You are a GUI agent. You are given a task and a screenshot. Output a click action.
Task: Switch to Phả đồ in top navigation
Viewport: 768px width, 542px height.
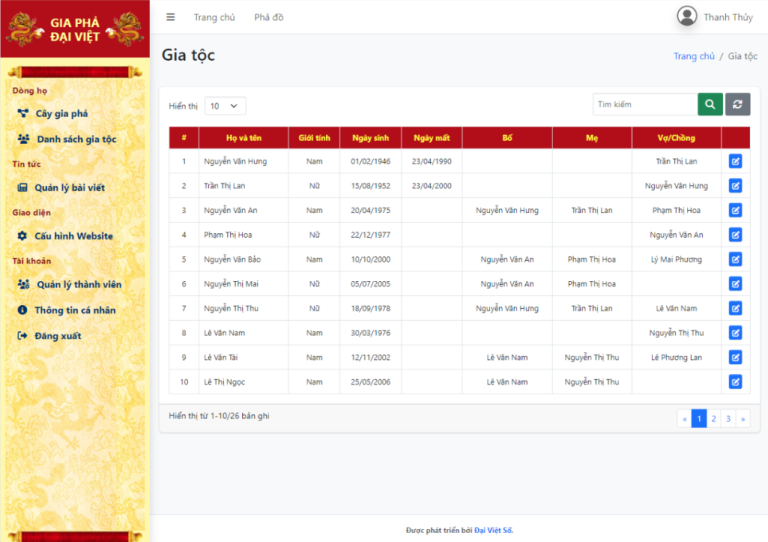(x=268, y=17)
